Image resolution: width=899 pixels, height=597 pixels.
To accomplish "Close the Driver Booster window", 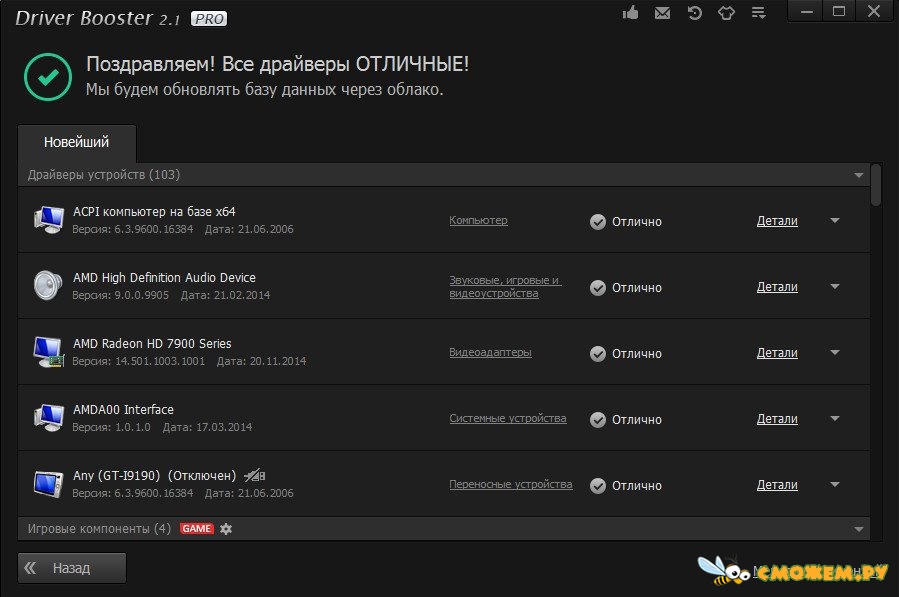I will pyautogui.click(x=874, y=11).
